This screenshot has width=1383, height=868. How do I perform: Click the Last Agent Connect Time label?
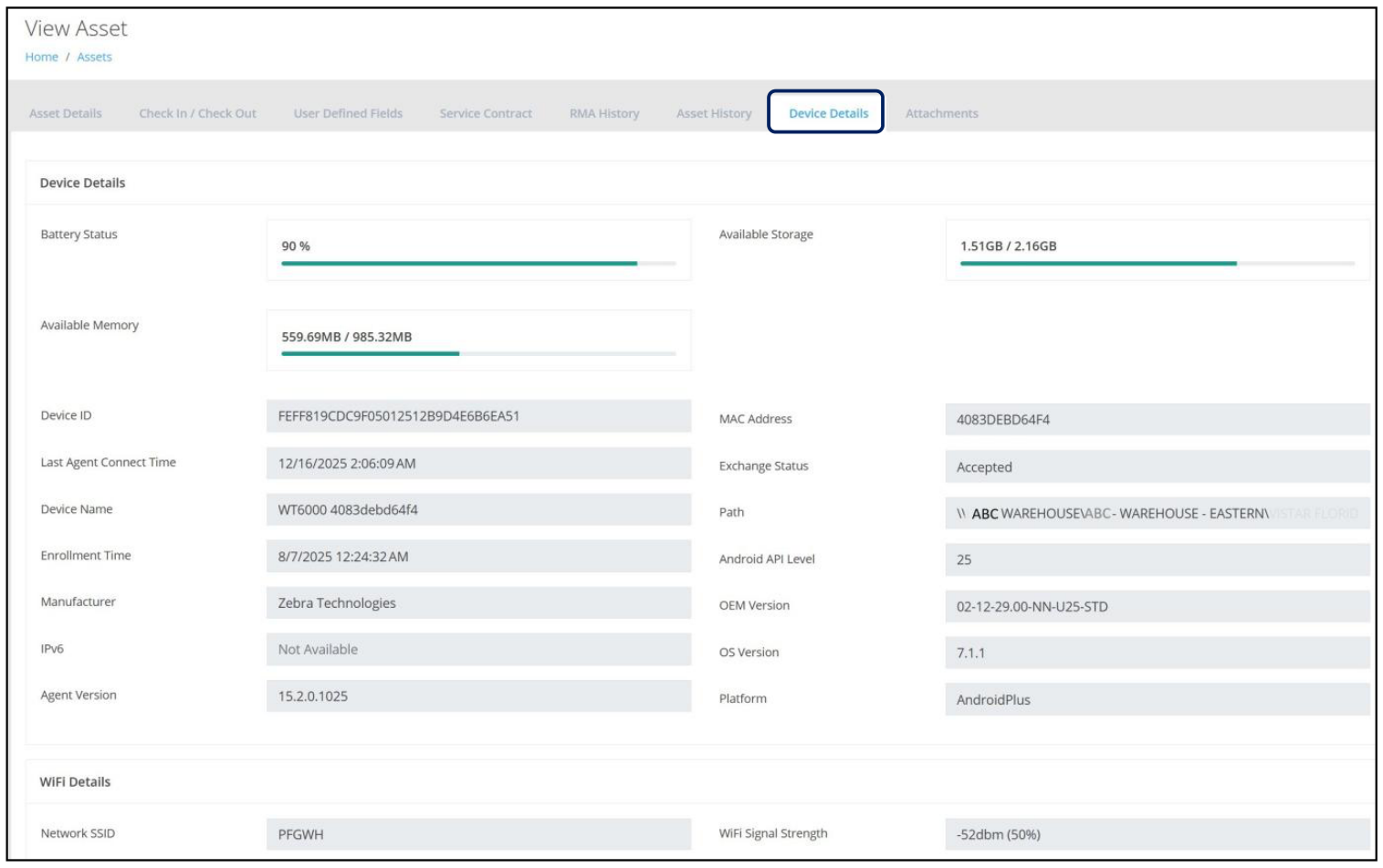point(108,463)
